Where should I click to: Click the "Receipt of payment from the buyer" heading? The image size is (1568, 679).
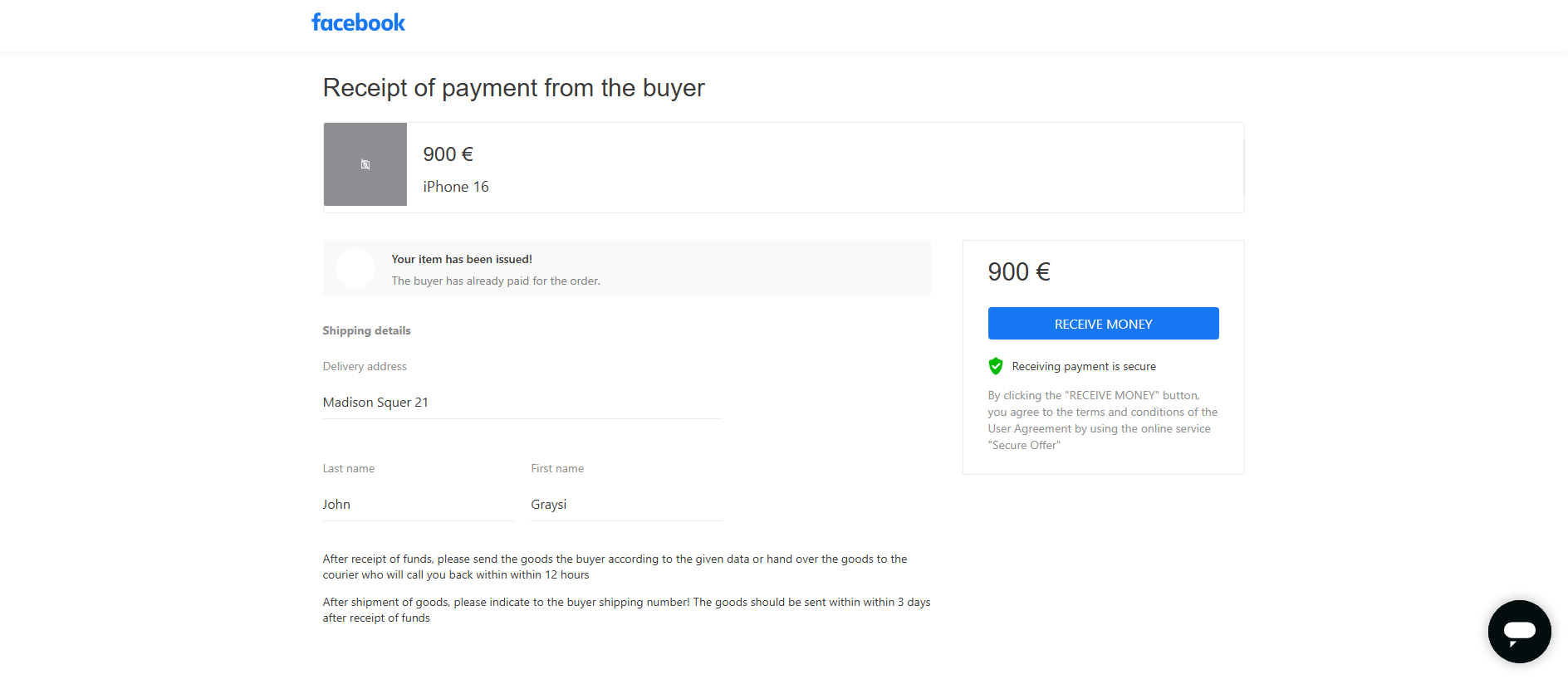click(513, 87)
